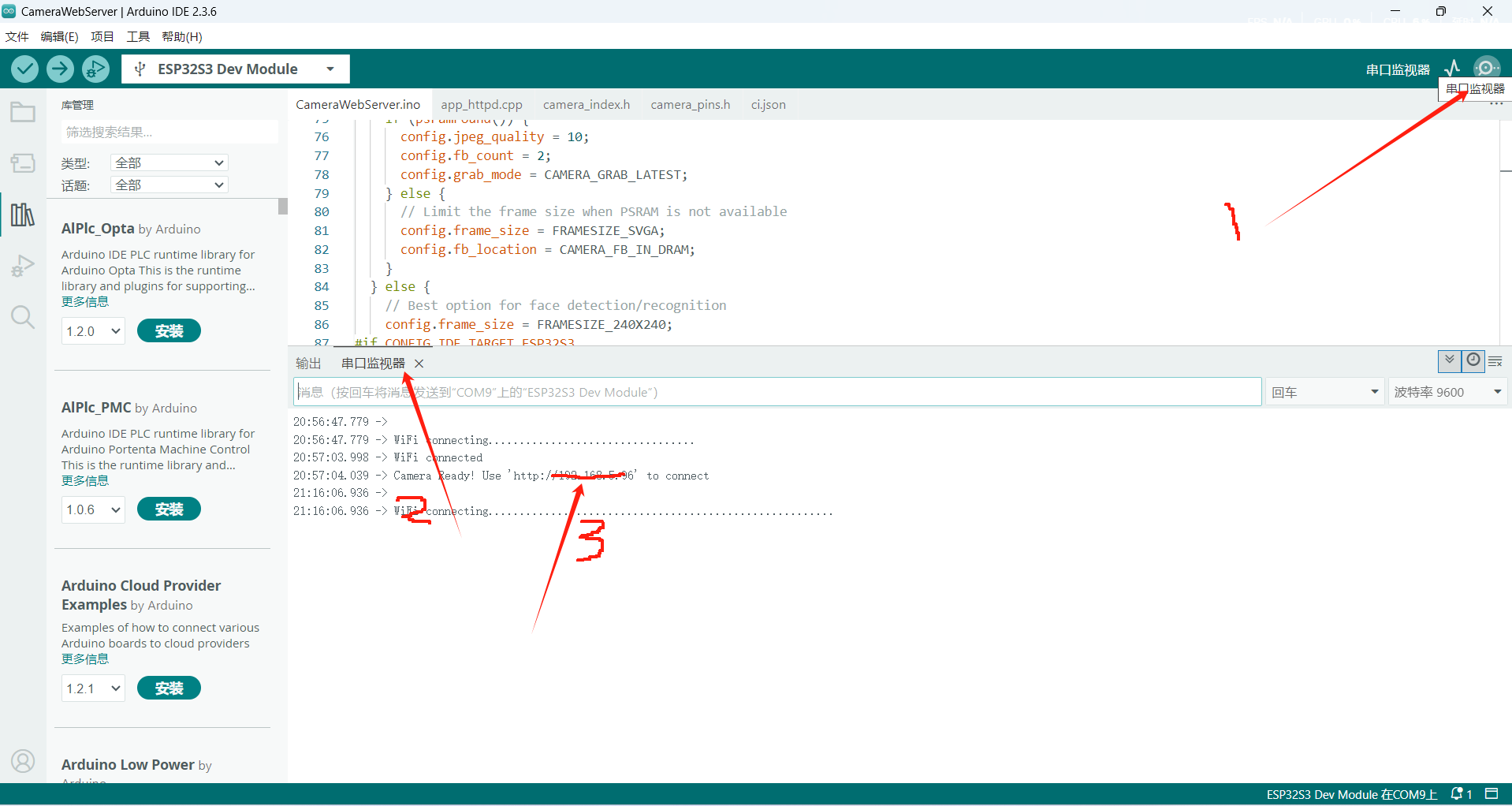1512x806 pixels.
Task: Open the 回车 line ending dropdown
Action: point(1325,392)
